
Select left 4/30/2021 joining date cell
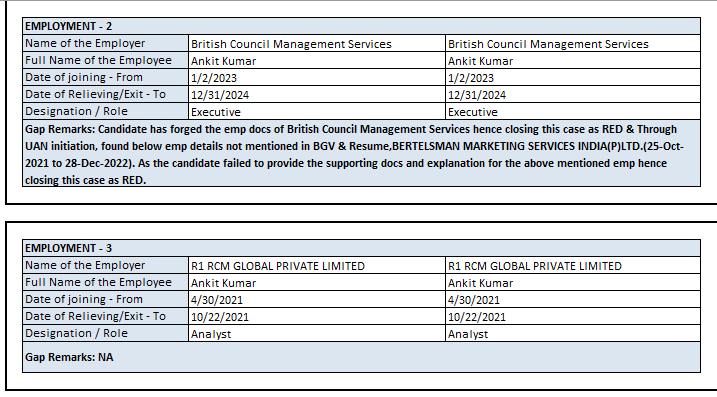[316, 299]
